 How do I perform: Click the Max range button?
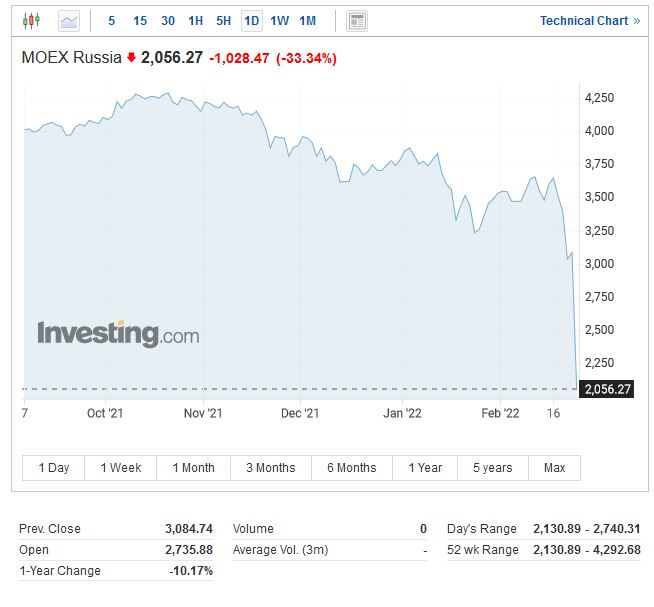tap(554, 468)
